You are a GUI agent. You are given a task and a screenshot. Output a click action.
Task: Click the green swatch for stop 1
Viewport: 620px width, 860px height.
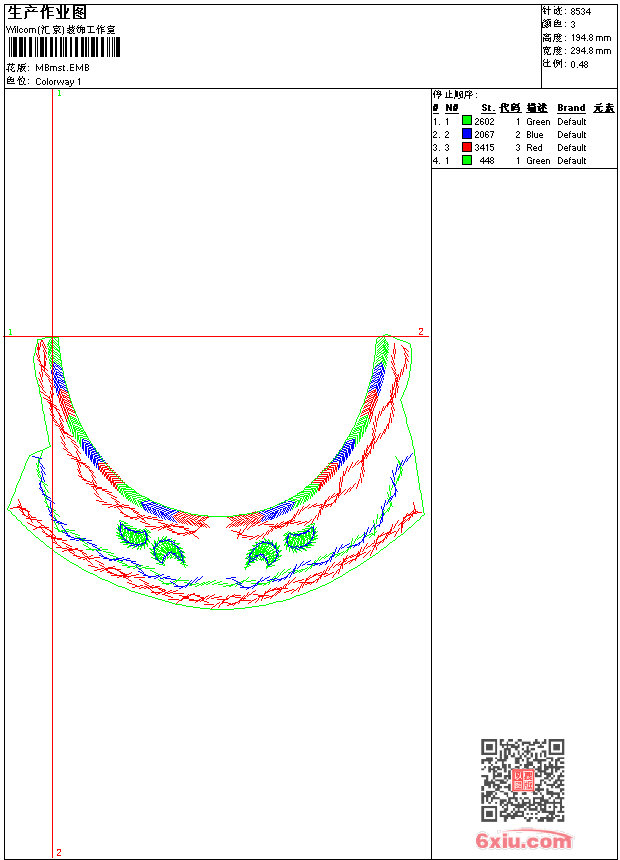pos(467,120)
